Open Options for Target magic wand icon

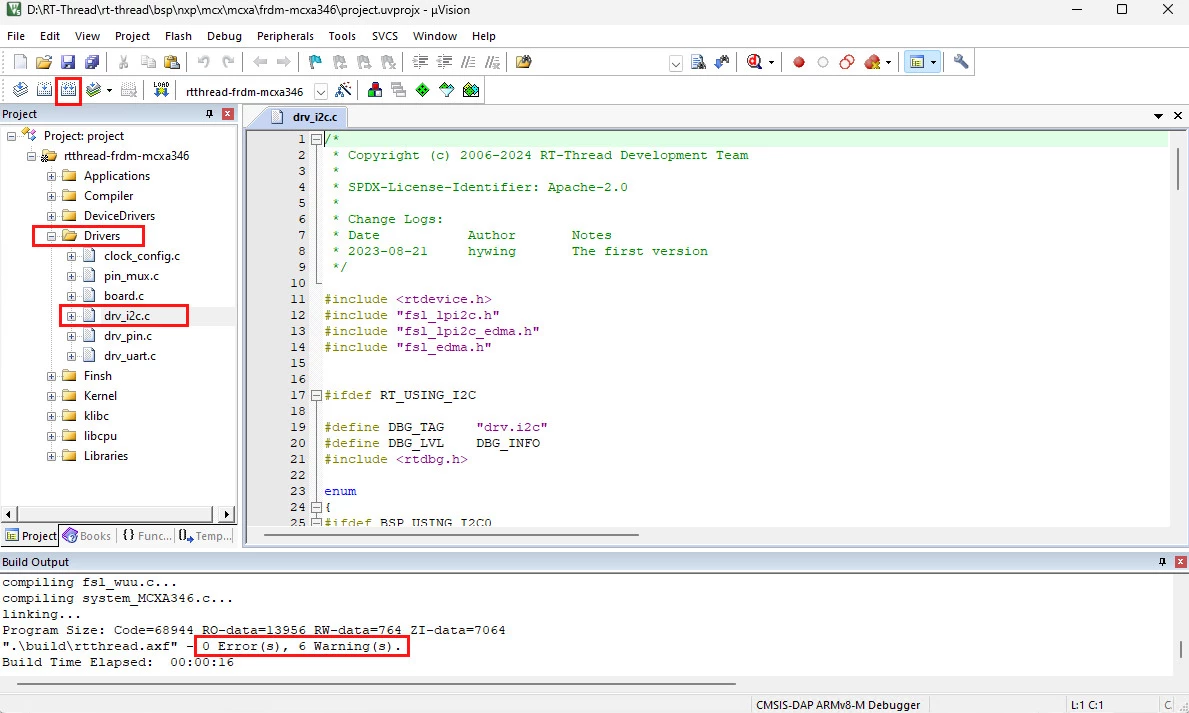coord(343,90)
